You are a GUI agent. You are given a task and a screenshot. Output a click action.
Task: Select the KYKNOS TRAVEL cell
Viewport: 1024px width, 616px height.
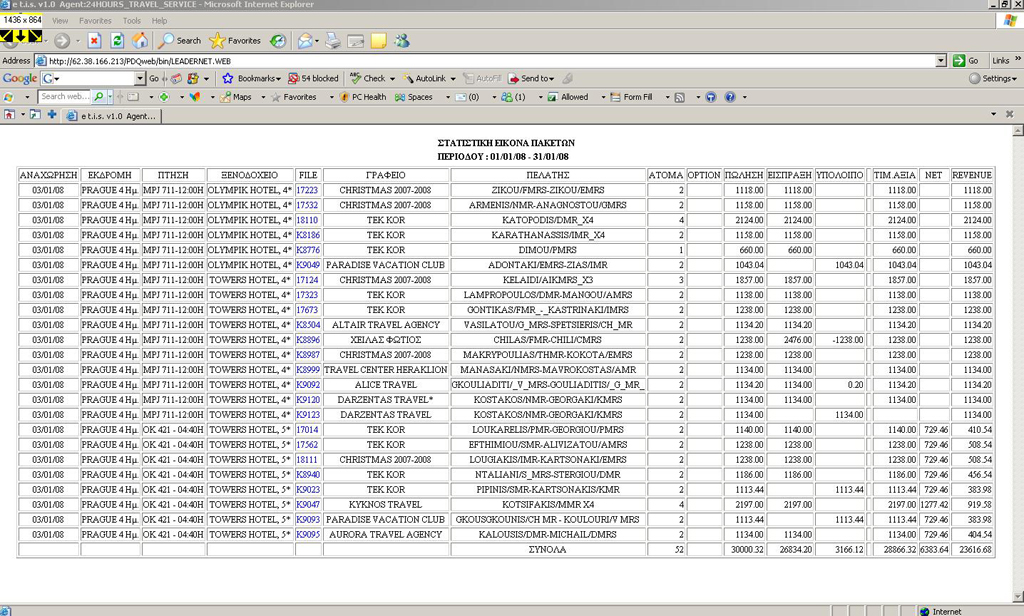(x=386, y=504)
